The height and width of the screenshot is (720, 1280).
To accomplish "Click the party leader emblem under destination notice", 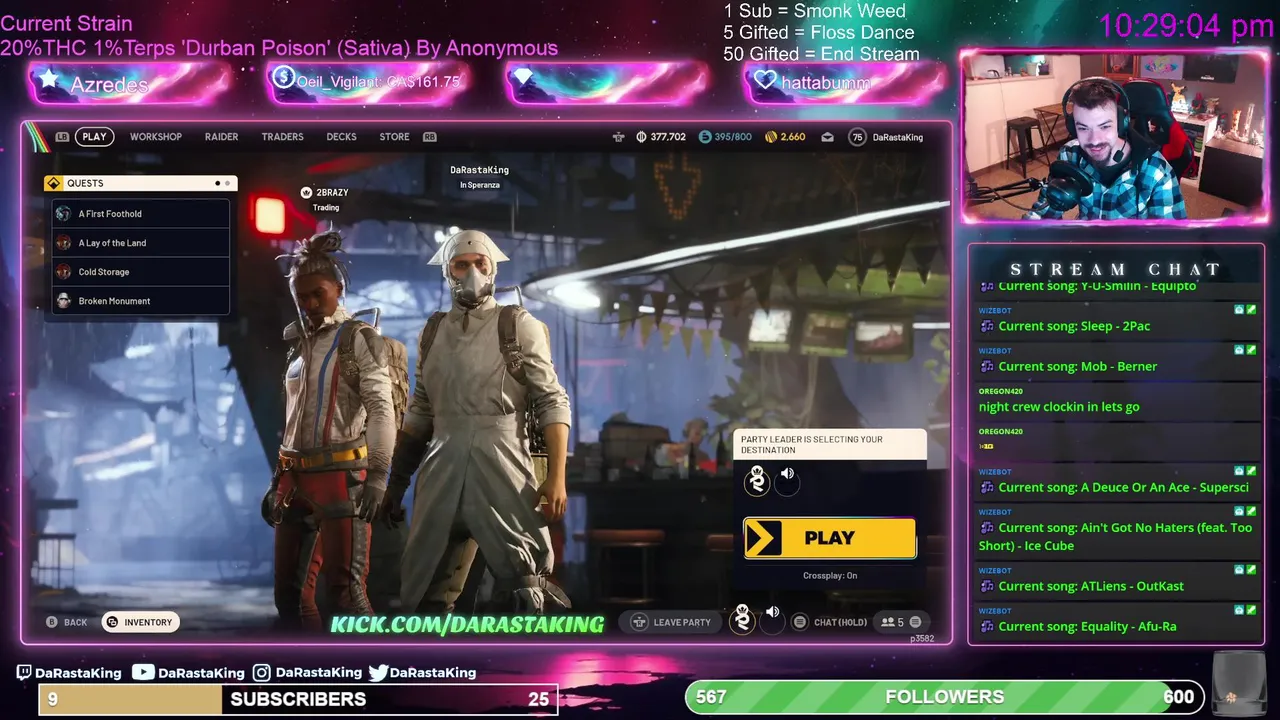I will (757, 481).
